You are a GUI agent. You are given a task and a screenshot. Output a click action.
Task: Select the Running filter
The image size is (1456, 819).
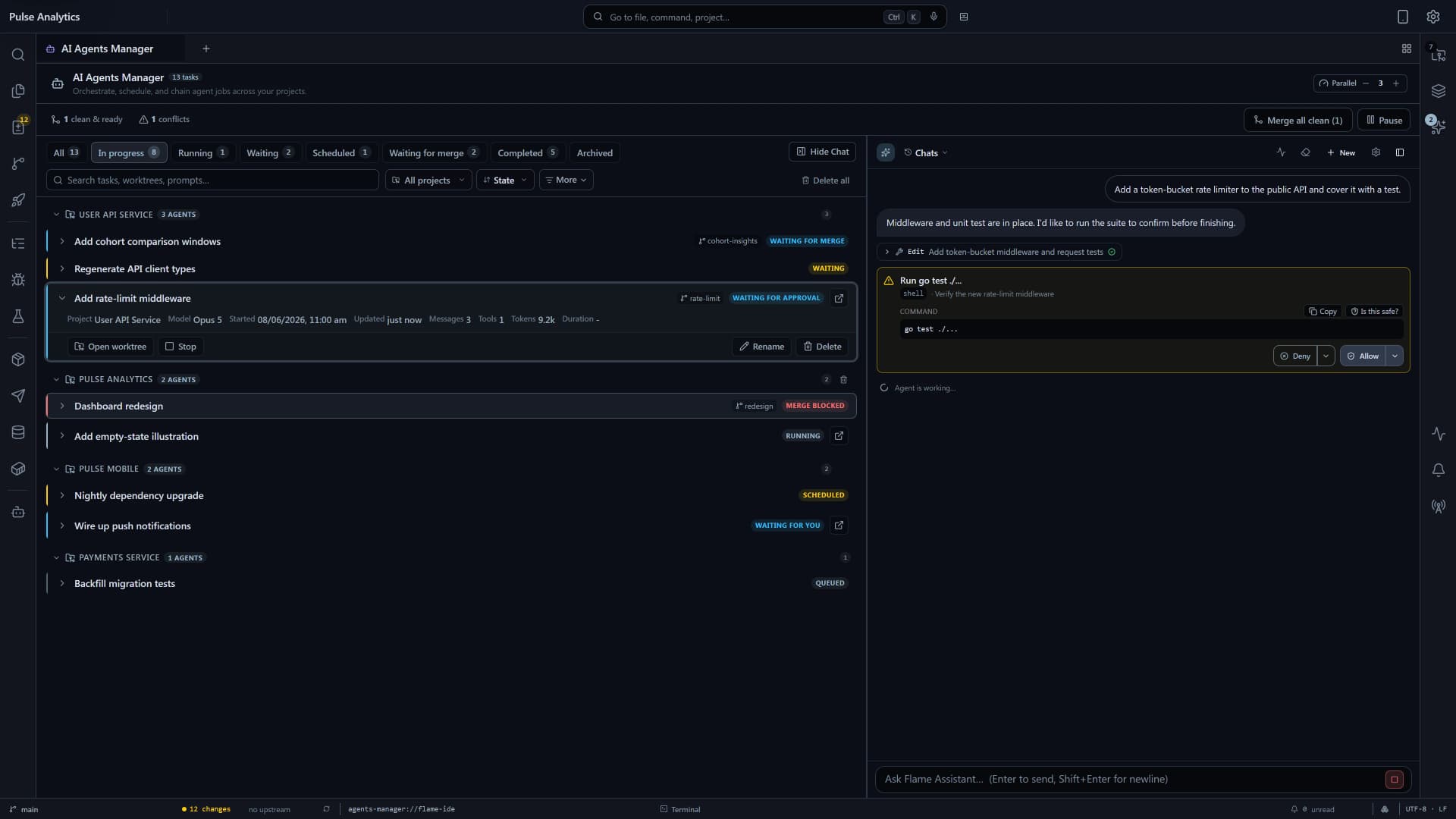tap(202, 152)
